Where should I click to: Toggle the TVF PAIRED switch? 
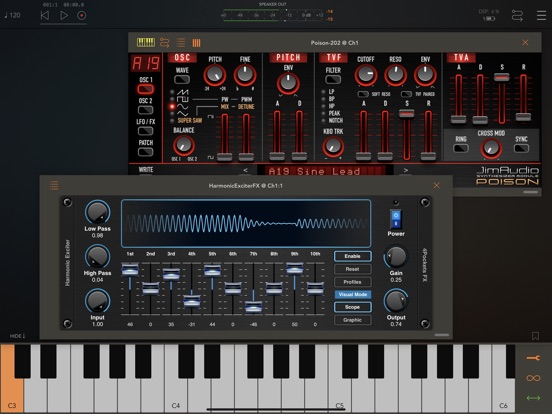(x=406, y=94)
